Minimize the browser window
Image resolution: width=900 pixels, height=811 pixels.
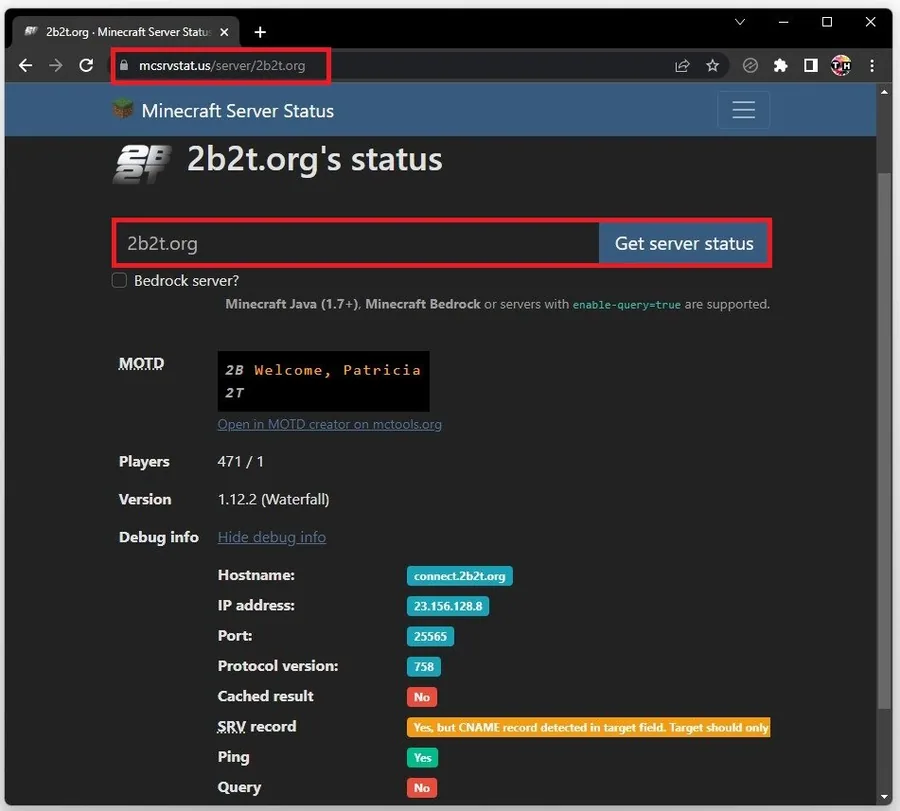(x=783, y=22)
